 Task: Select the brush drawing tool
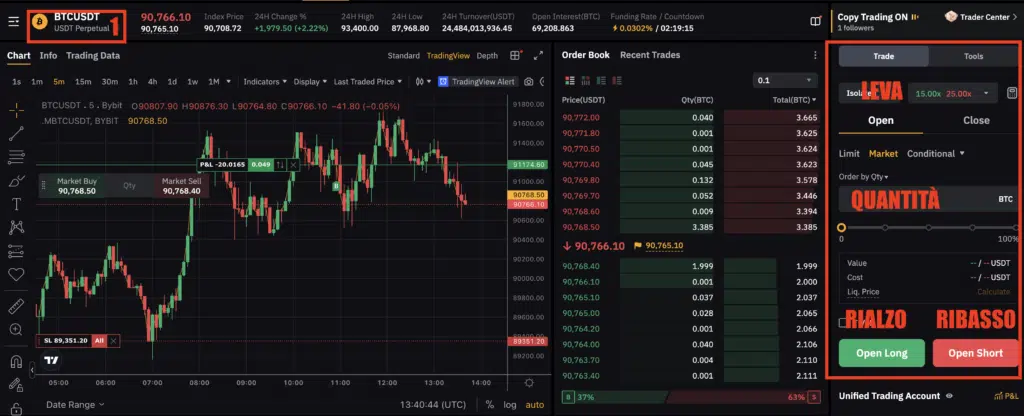point(16,180)
